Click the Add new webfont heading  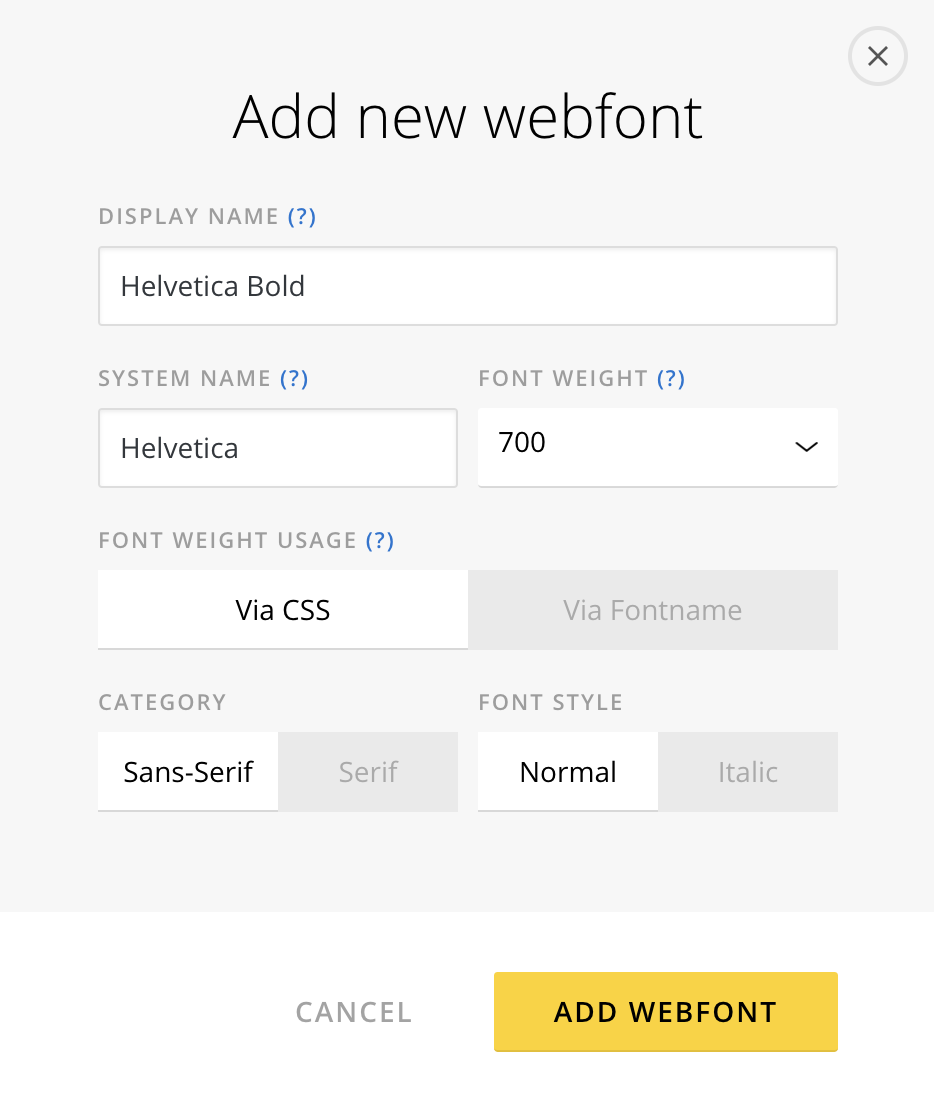point(467,117)
